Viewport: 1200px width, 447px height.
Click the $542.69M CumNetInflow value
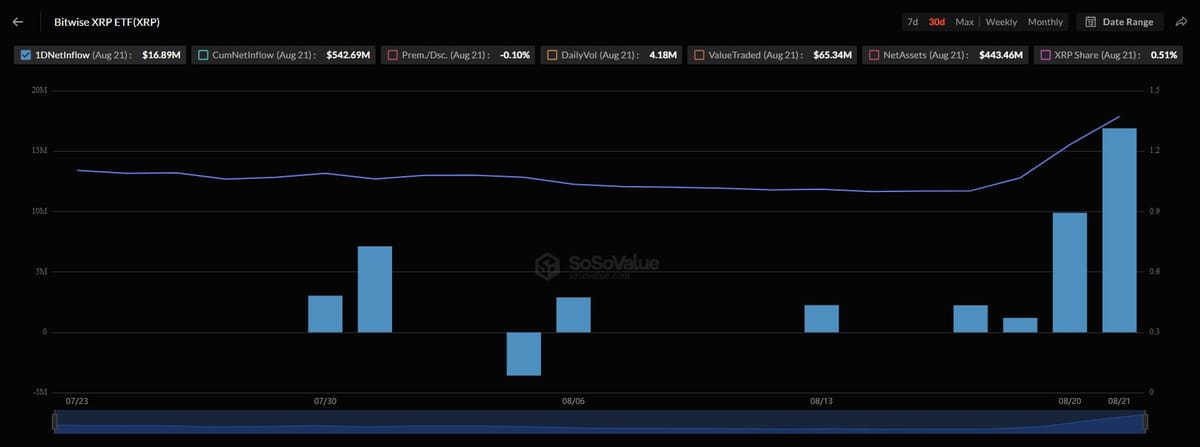click(349, 55)
